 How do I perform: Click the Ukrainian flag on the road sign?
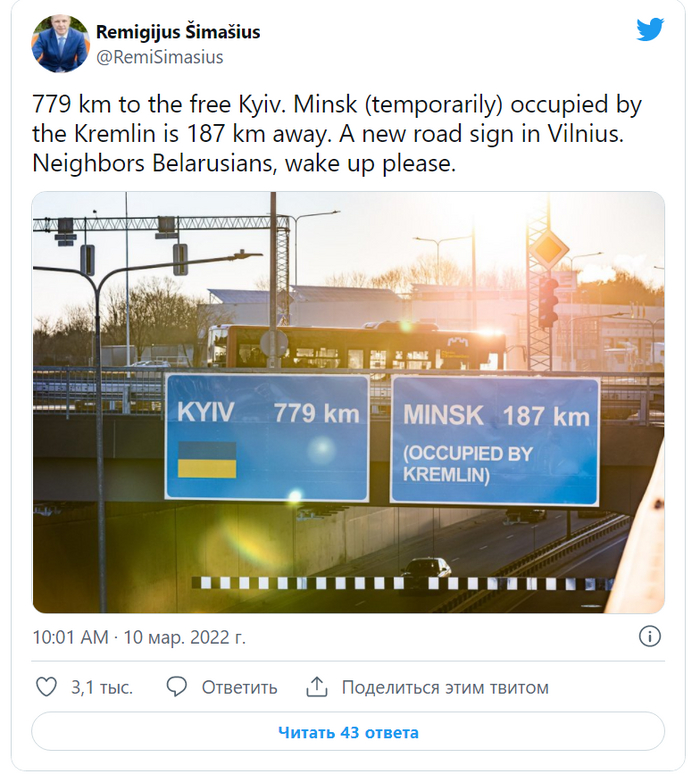[x=207, y=460]
